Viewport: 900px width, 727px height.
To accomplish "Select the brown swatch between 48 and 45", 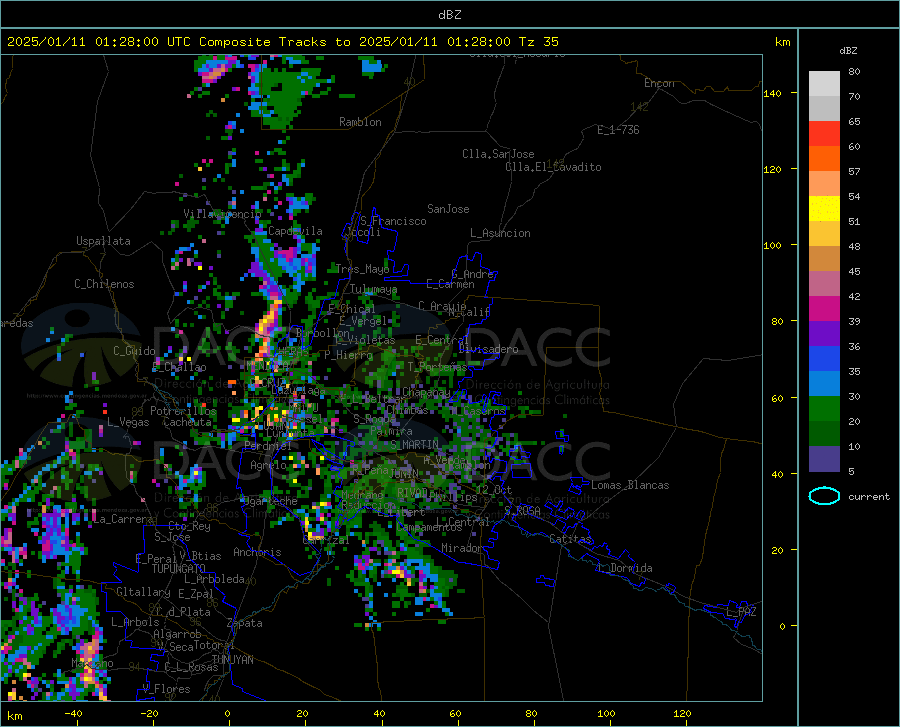I will coord(824,259).
